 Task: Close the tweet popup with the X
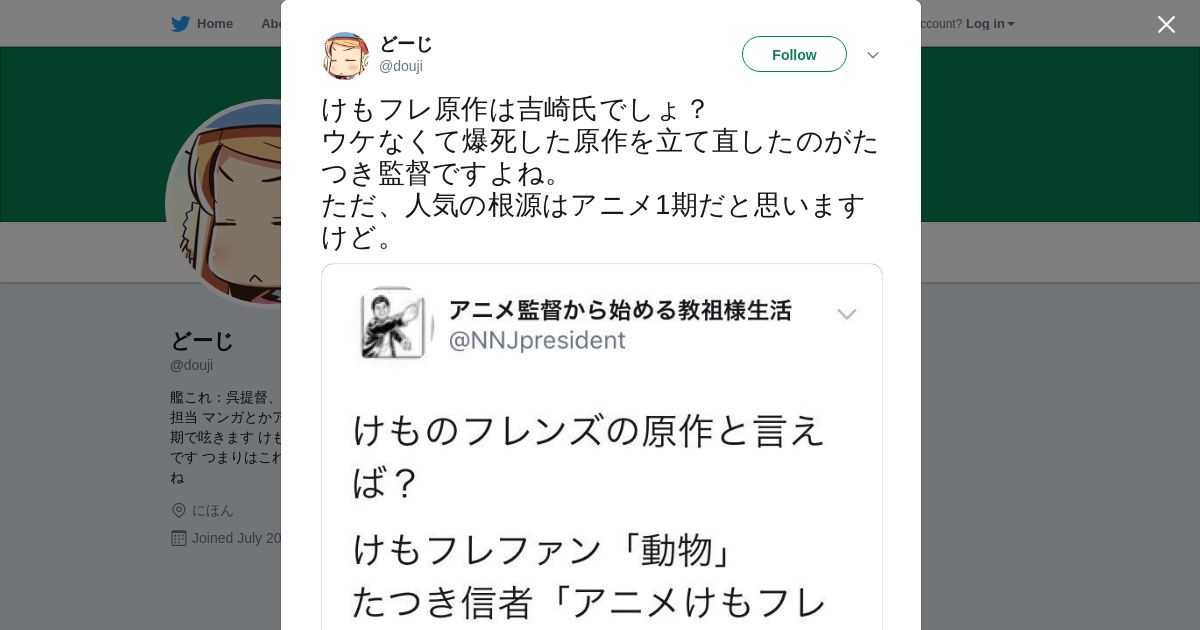1166,25
